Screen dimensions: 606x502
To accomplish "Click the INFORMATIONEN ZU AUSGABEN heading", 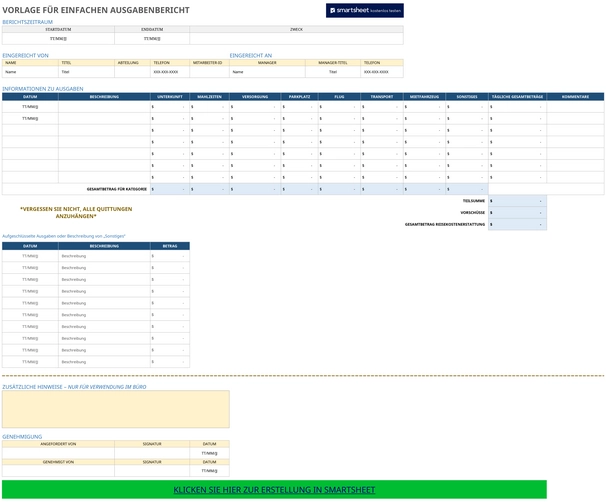I will coord(43,89).
